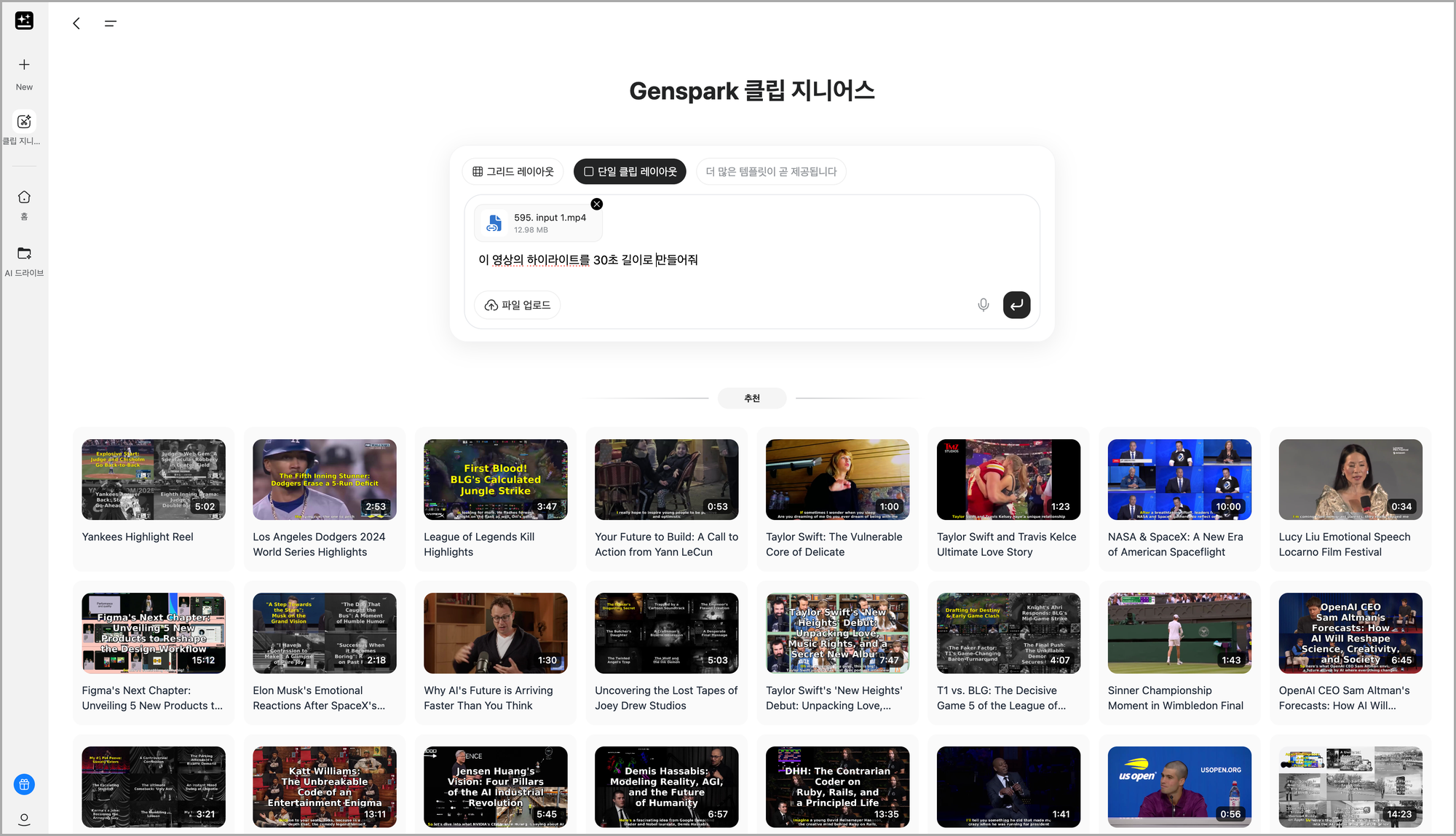Select the 단일 클립 레이아웃 tab

630,172
